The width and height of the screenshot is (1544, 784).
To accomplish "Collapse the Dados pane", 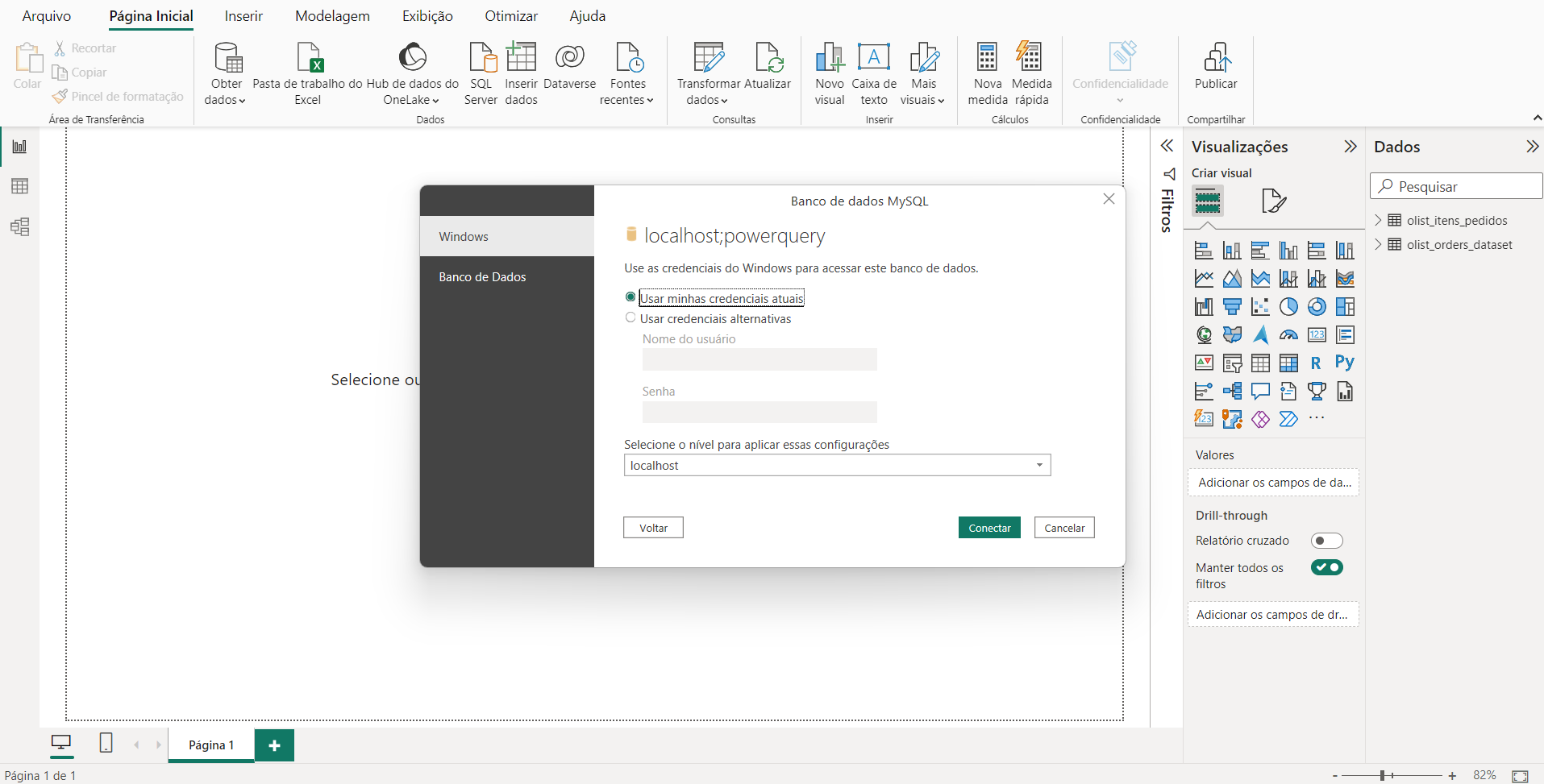I will [x=1533, y=147].
